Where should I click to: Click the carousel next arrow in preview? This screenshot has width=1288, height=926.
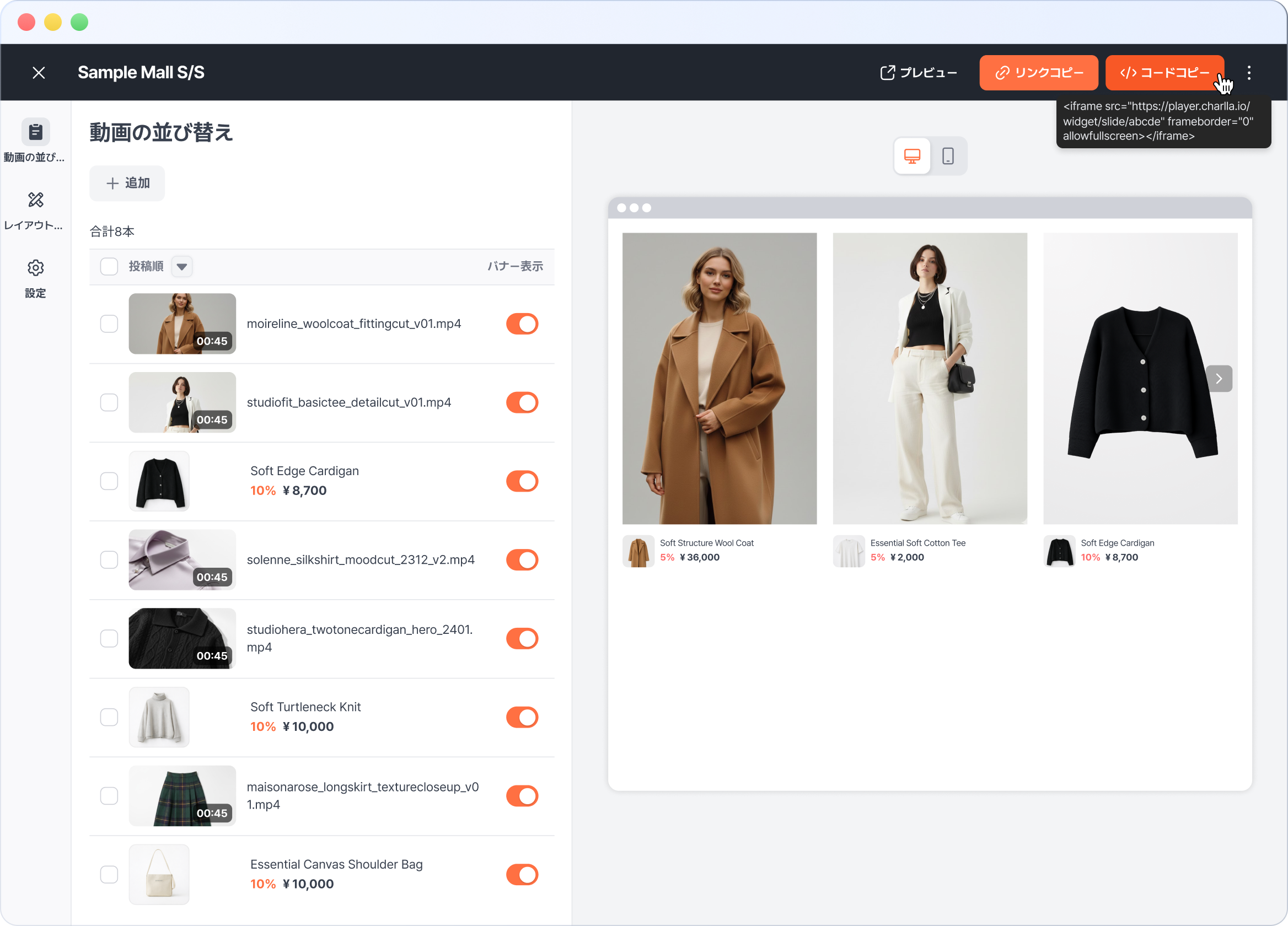click(x=1218, y=379)
